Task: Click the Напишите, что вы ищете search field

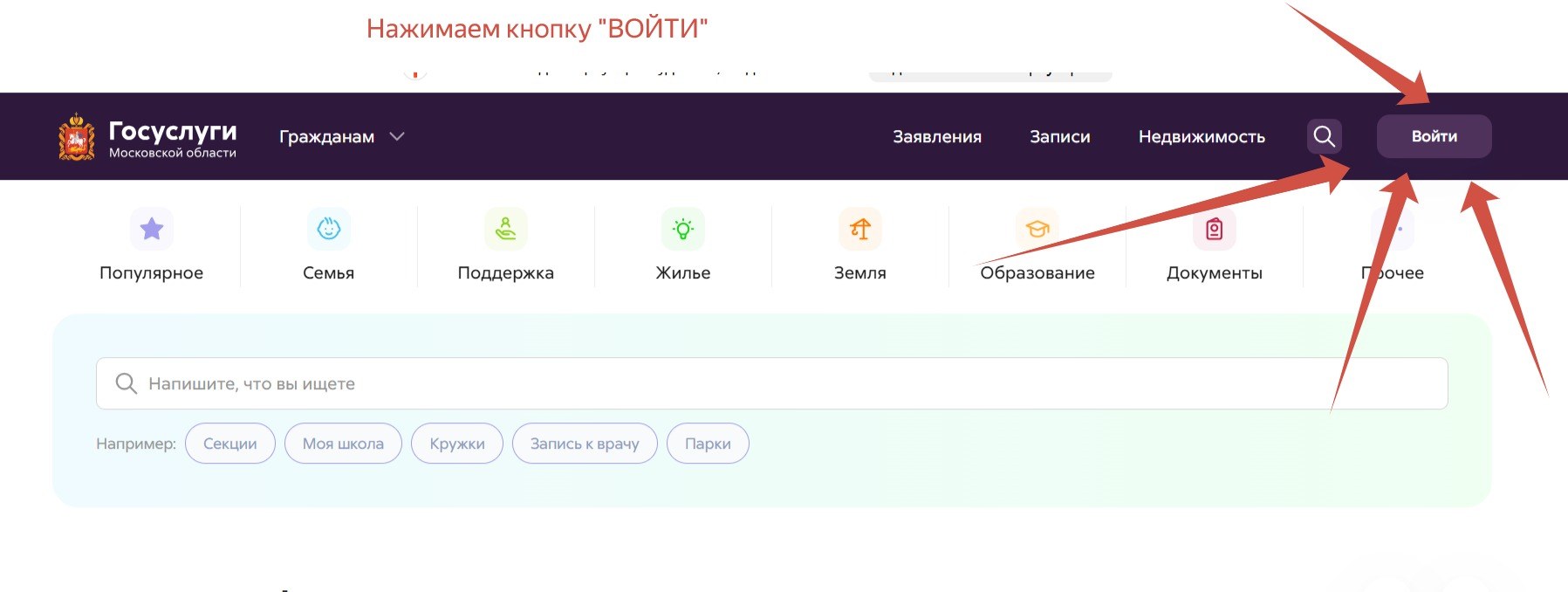Action: (x=772, y=383)
